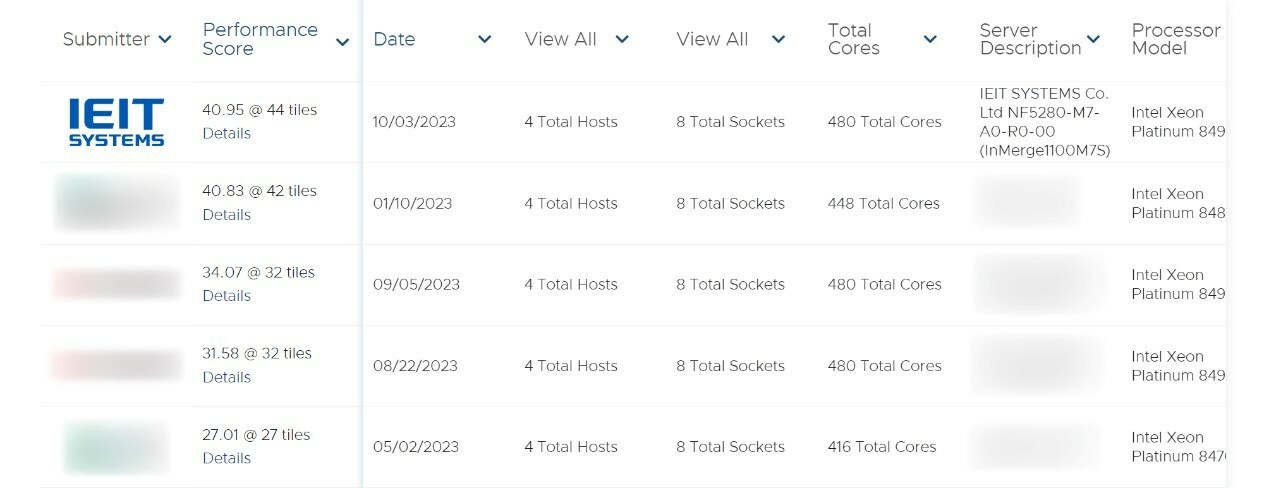The width and height of the screenshot is (1269, 488).
Task: Click the IEIT NF5280-M7 server description
Action: [x=1045, y=122]
